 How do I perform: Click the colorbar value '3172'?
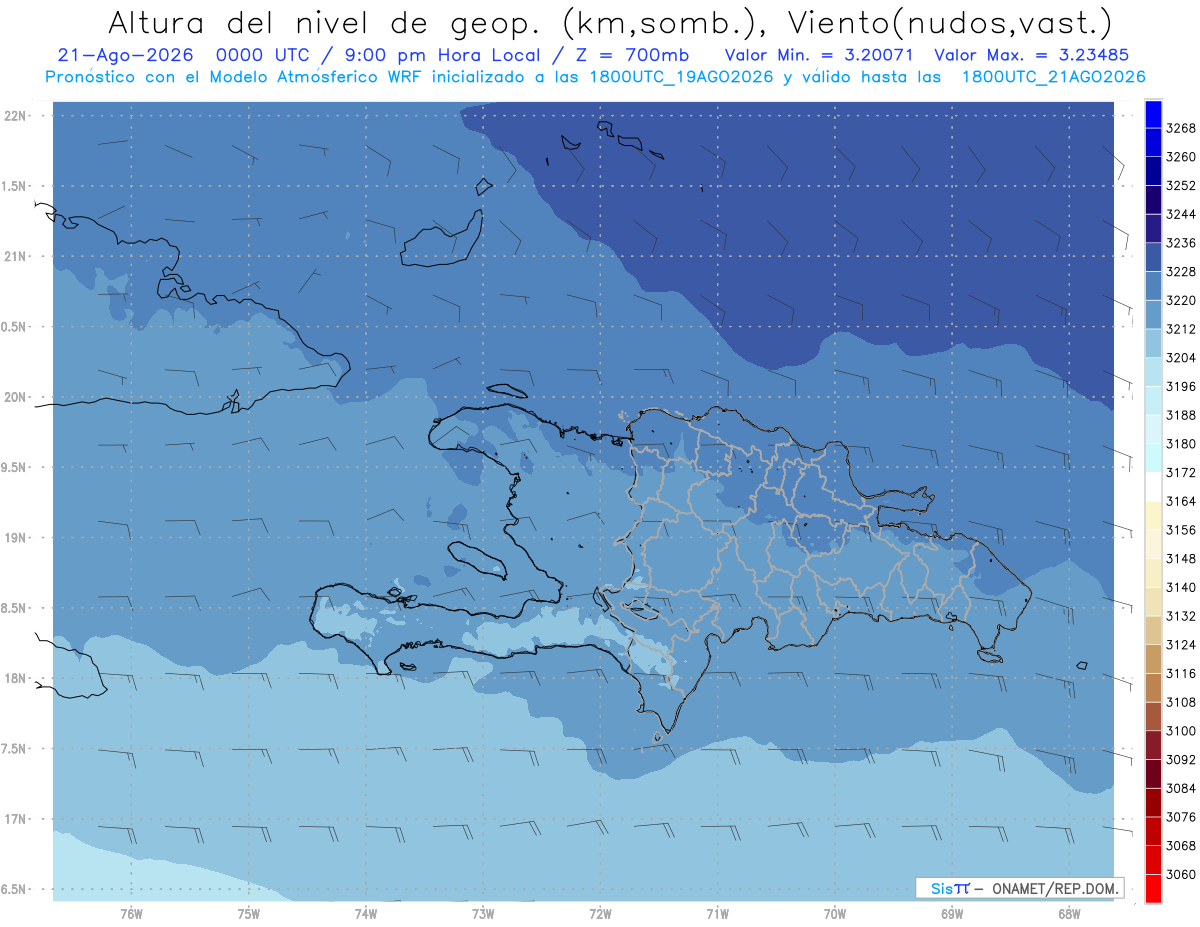tap(1181, 472)
